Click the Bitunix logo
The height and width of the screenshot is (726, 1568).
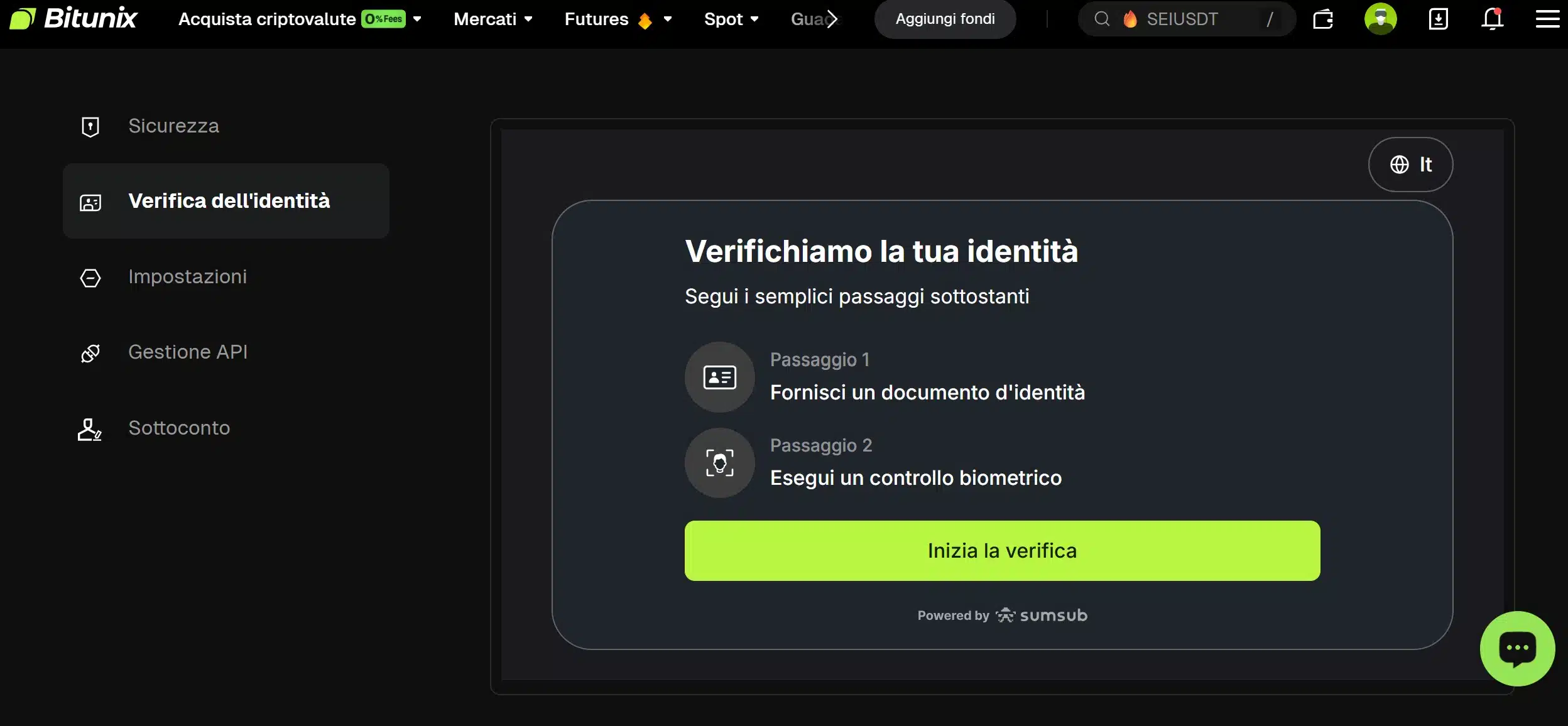pos(72,18)
